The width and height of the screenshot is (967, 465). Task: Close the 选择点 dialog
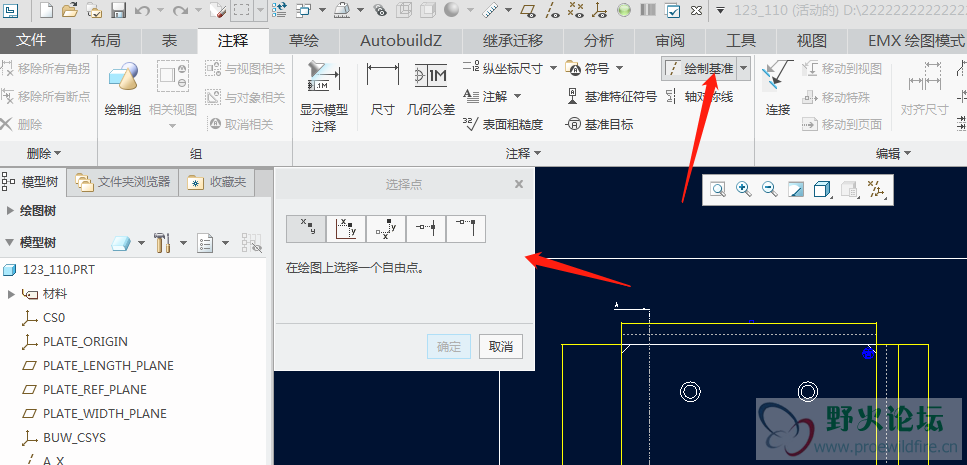519,184
